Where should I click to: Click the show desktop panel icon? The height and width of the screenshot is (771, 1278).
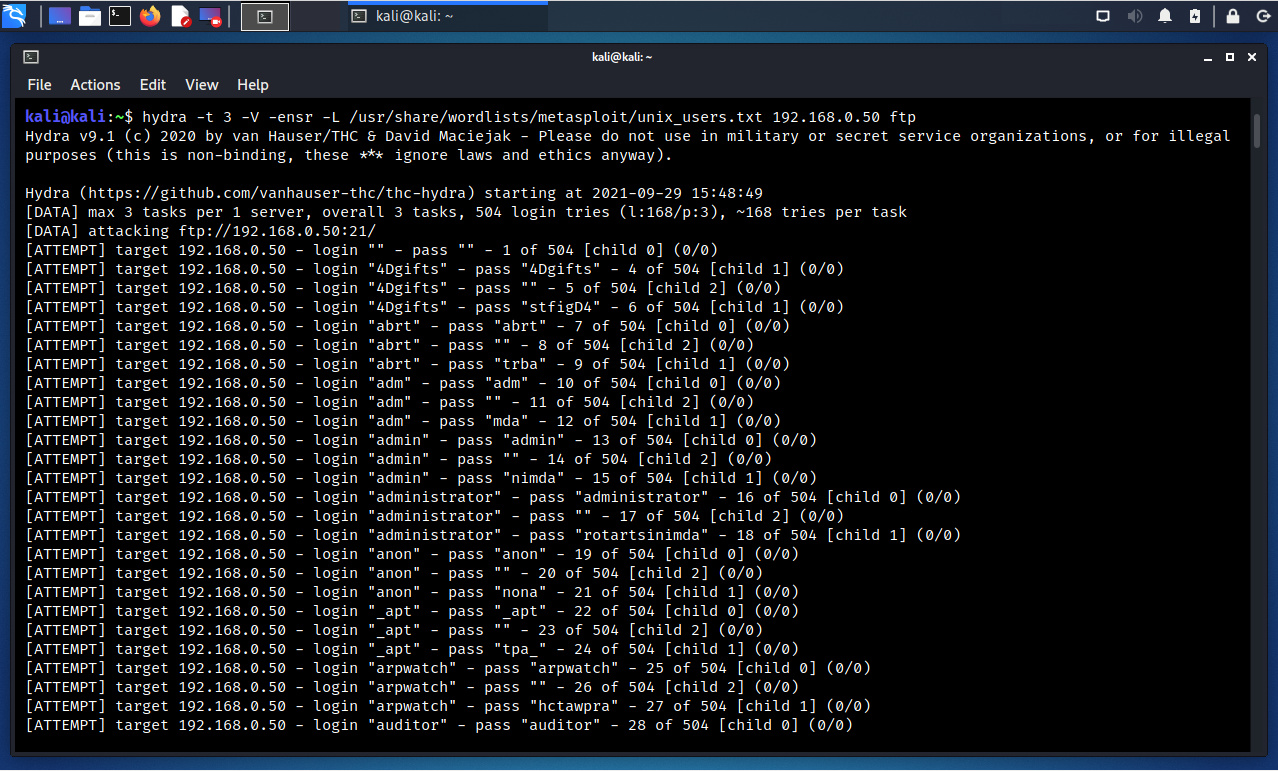pyautogui.click(x=60, y=16)
